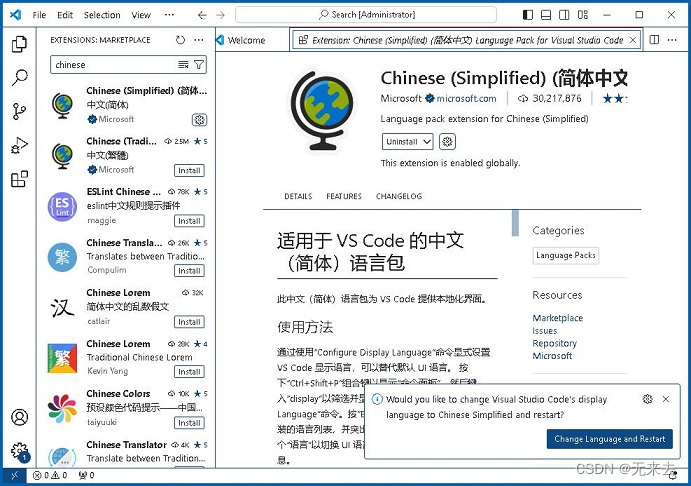Viewport: 691px width, 486px height.
Task: Open remote window indicator in status bar
Action: 14,475
